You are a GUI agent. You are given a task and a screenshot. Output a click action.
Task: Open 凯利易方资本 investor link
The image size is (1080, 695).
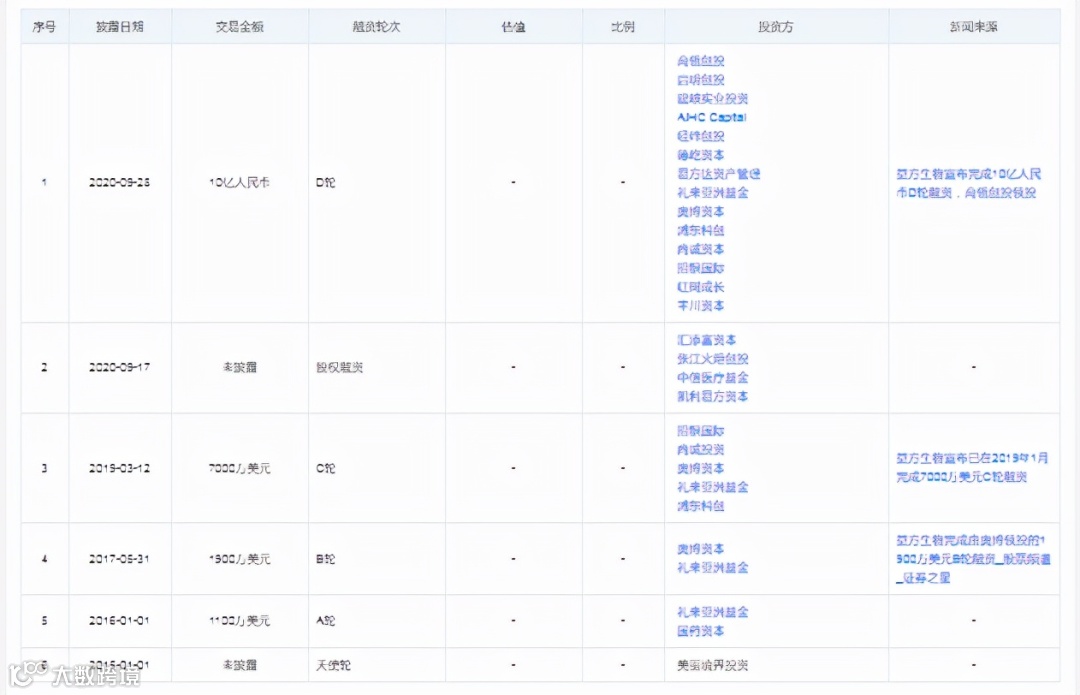pos(712,396)
